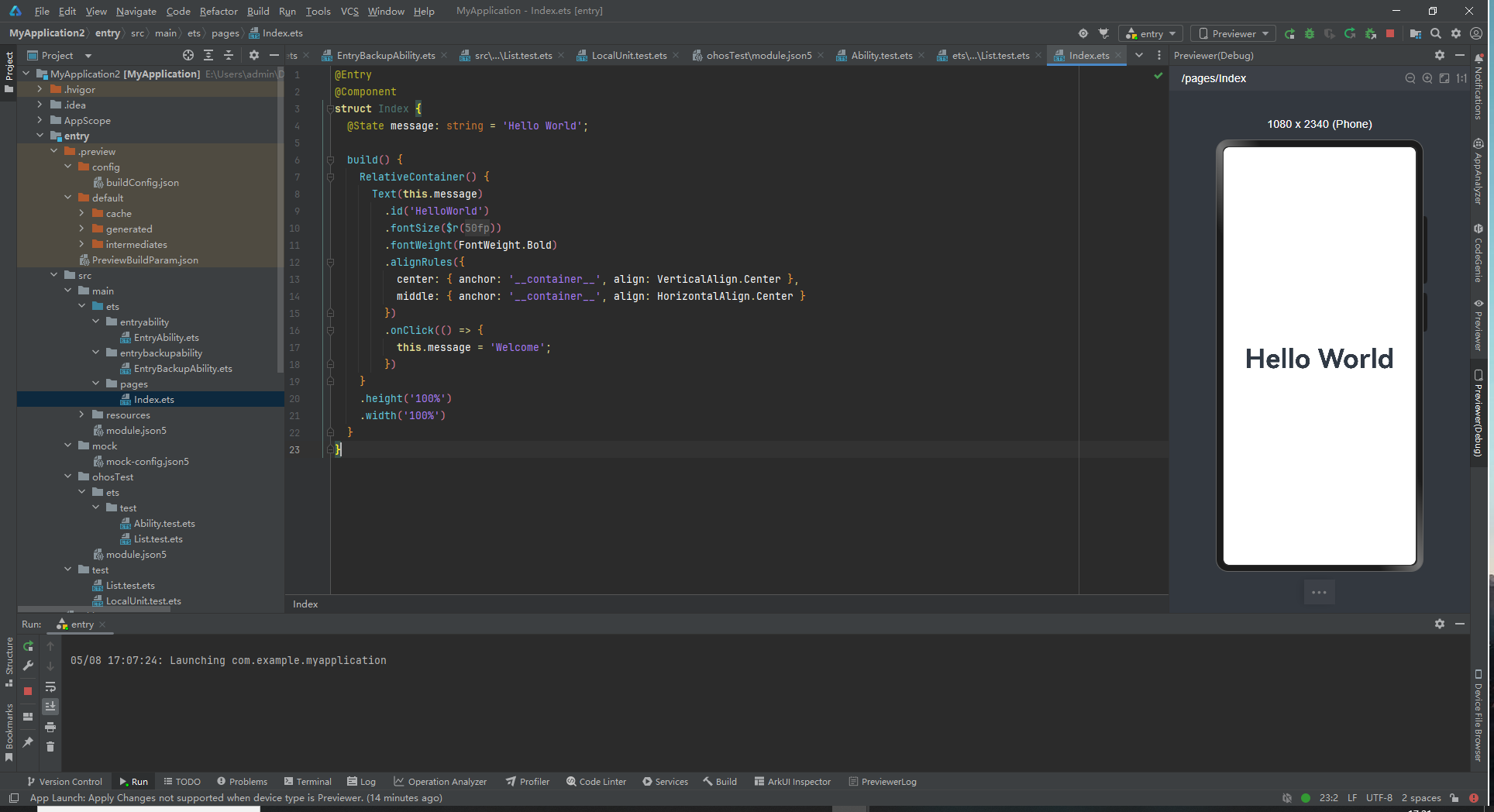Click the green Run entry icon in toolbar
This screenshot has height=812, width=1494.
pyautogui.click(x=1289, y=33)
